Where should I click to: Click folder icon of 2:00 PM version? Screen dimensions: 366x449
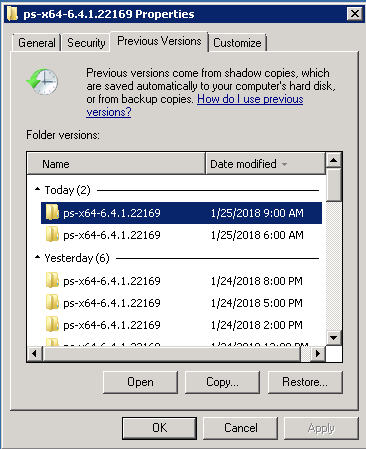pos(52,324)
